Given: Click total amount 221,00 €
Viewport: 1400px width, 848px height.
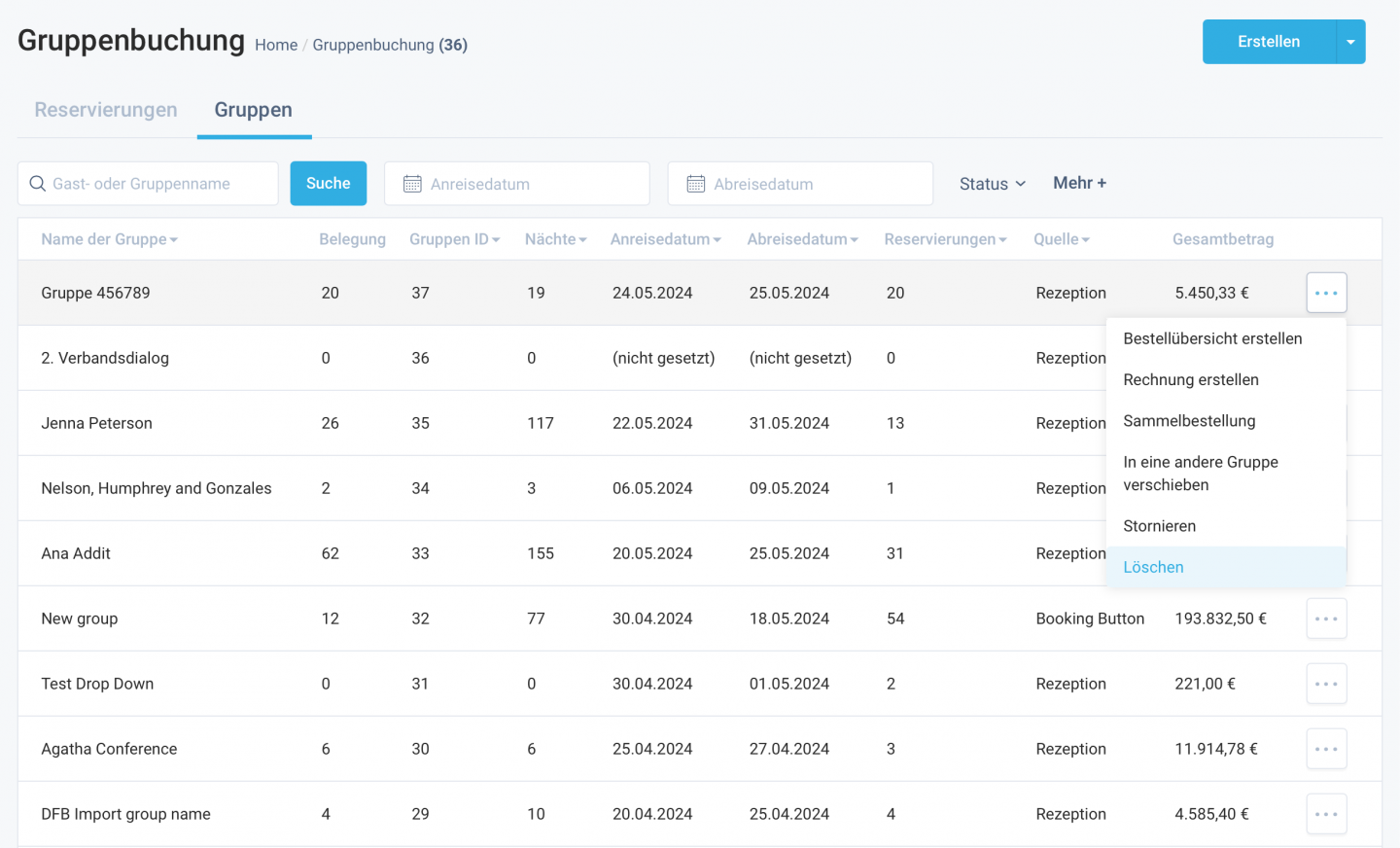Looking at the screenshot, I should 1205,684.
